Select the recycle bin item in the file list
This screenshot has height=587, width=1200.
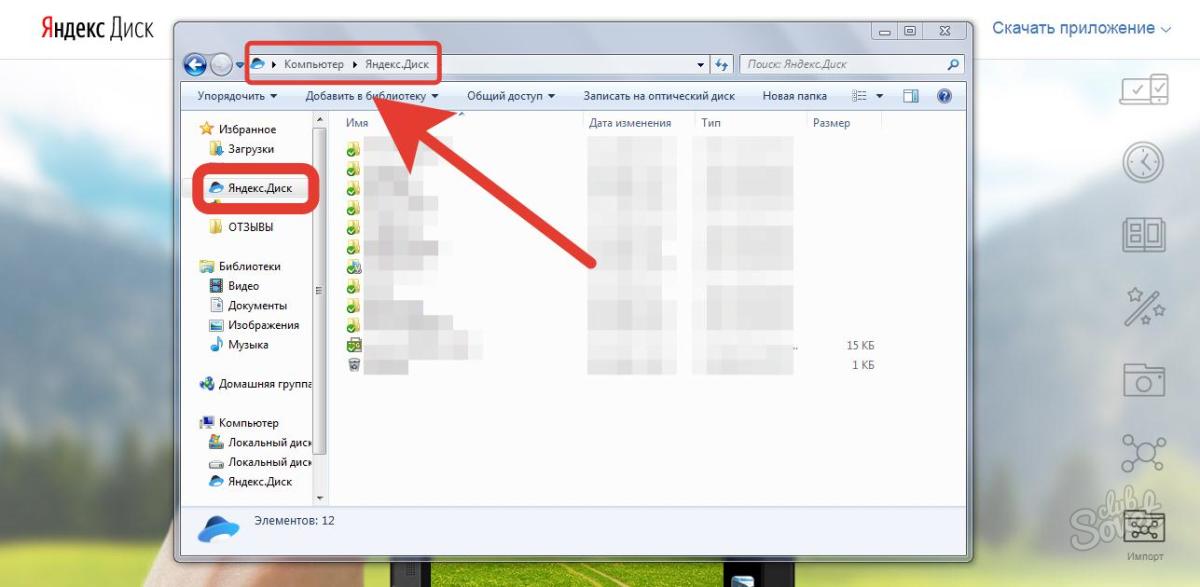point(353,365)
